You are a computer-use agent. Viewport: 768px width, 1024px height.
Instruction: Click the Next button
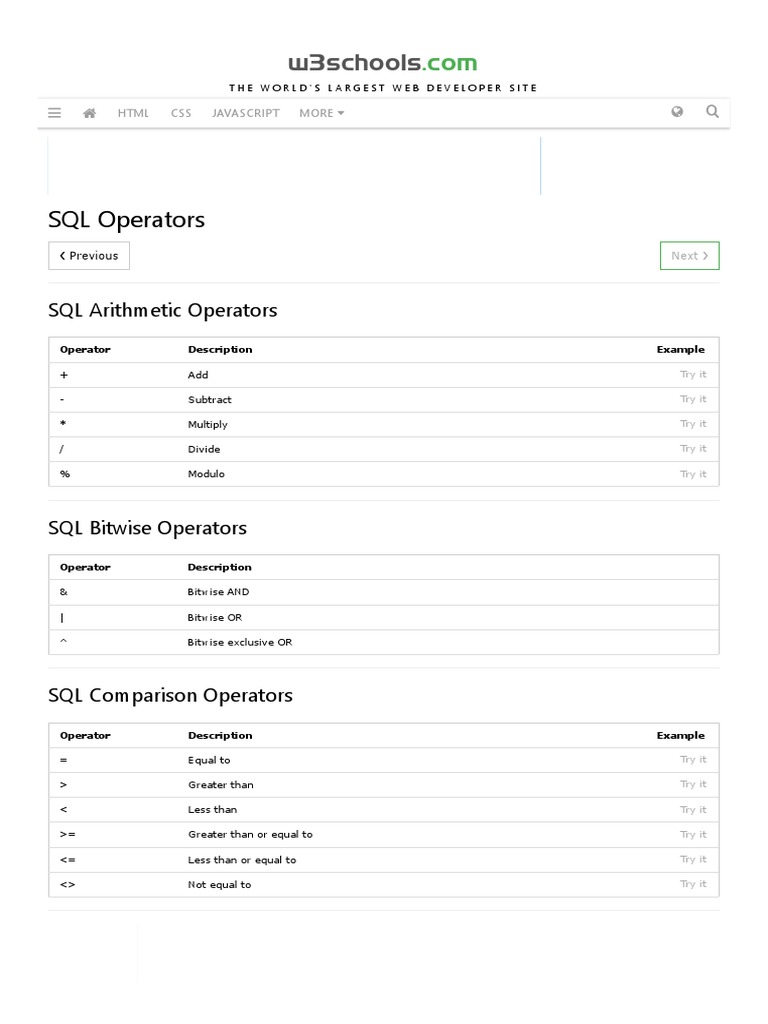[689, 256]
